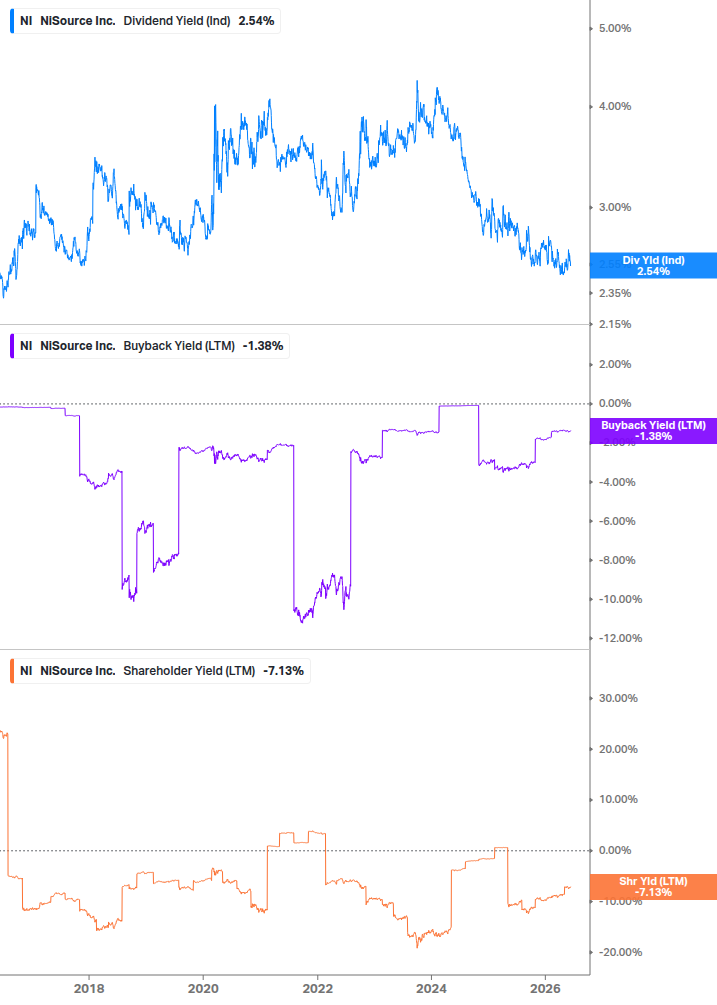Click the 2024 label on time axis
The height and width of the screenshot is (1005, 717).
click(431, 988)
